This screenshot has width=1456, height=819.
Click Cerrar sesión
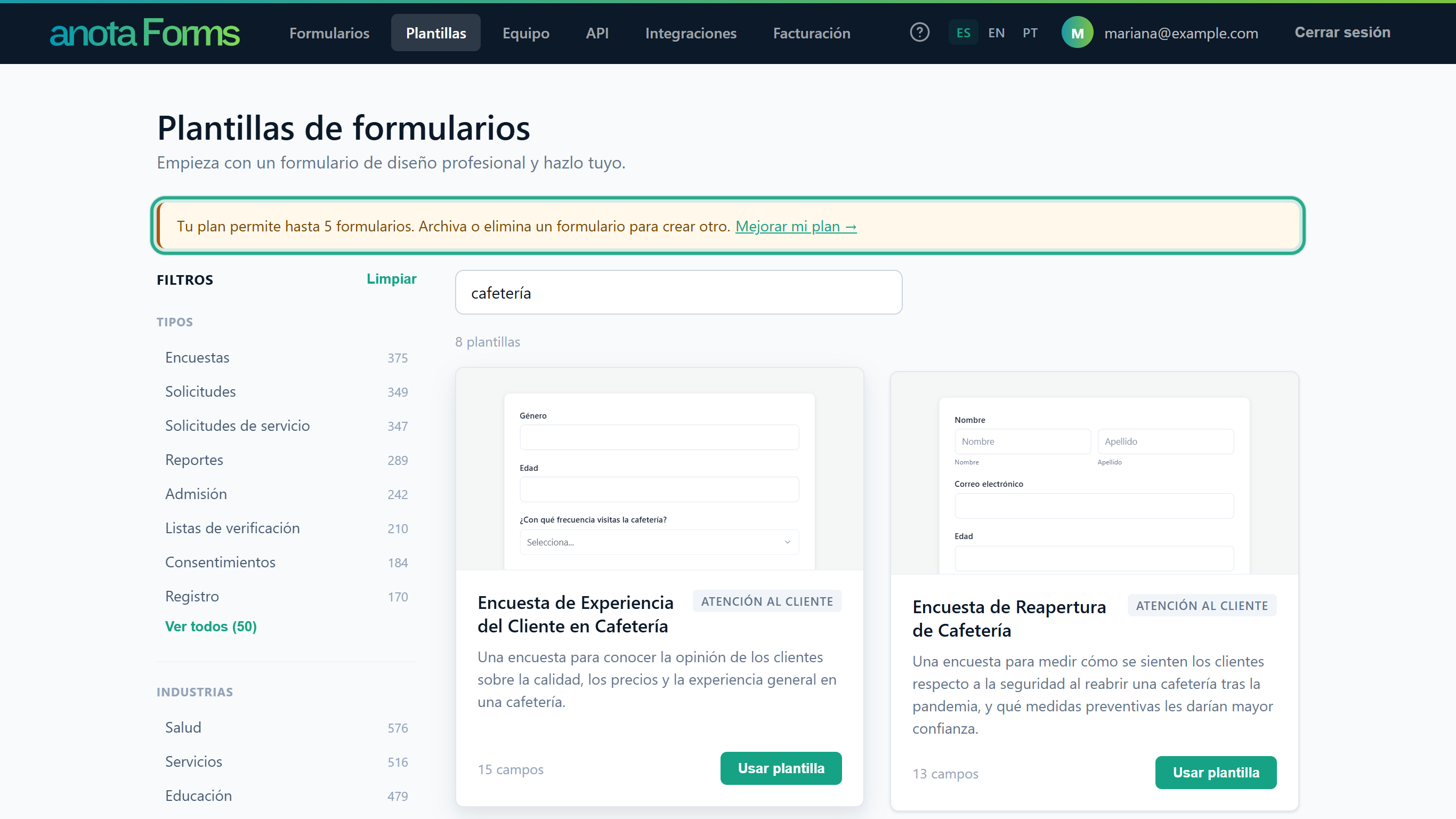(1342, 32)
